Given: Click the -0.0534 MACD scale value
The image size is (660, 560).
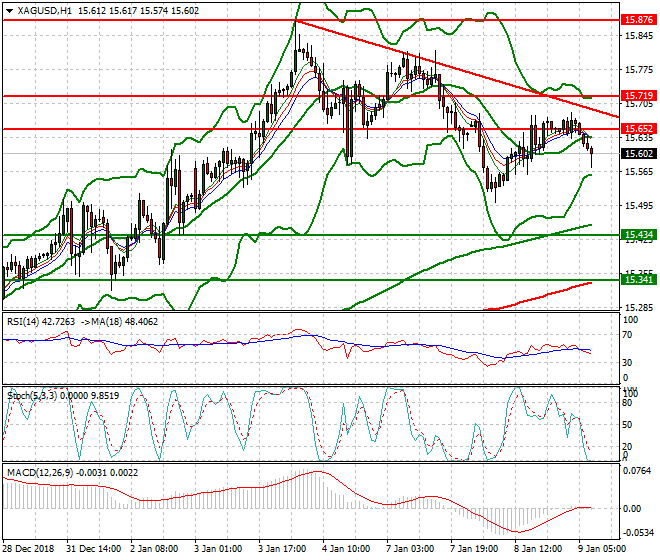Looking at the screenshot, I should point(638,533).
